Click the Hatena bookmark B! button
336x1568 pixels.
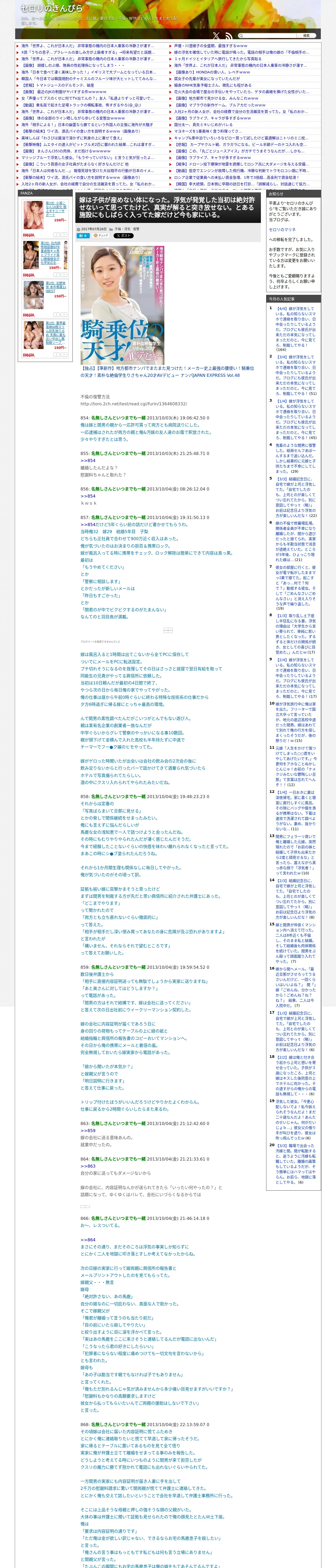click(x=83, y=235)
